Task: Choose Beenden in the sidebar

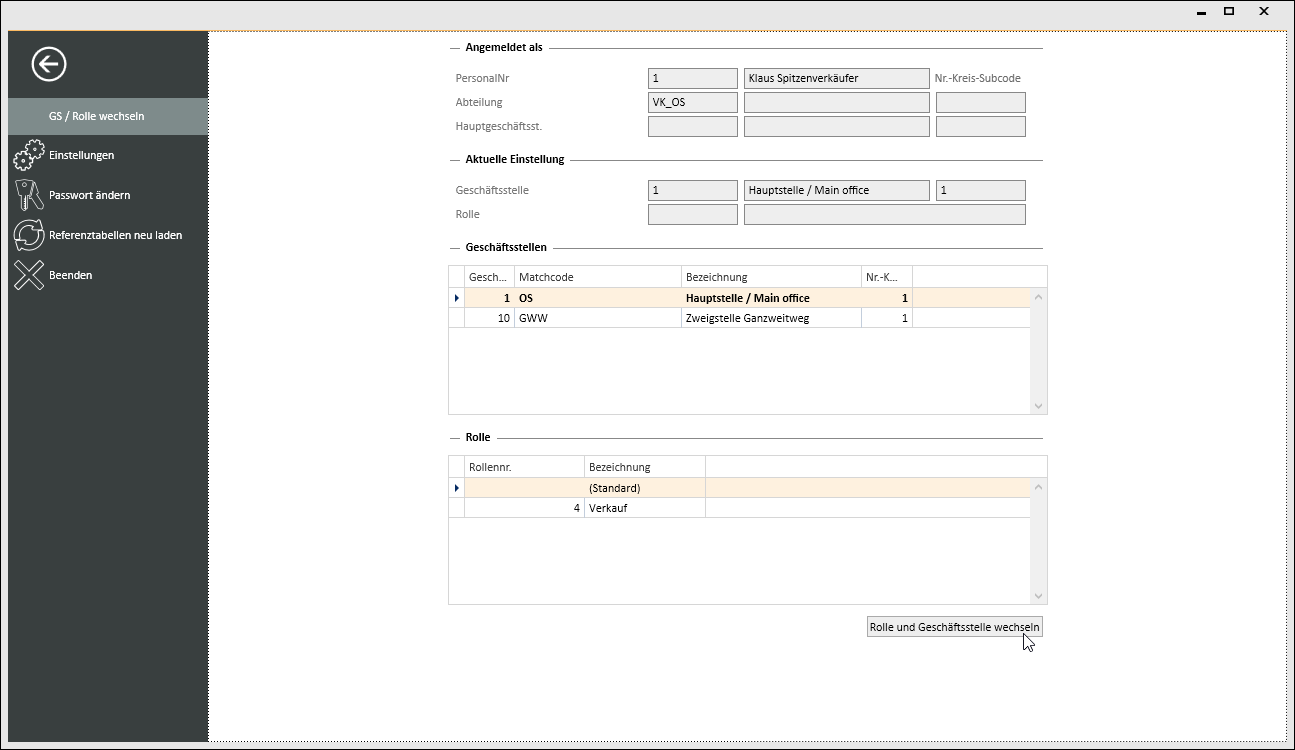Action: coord(108,275)
